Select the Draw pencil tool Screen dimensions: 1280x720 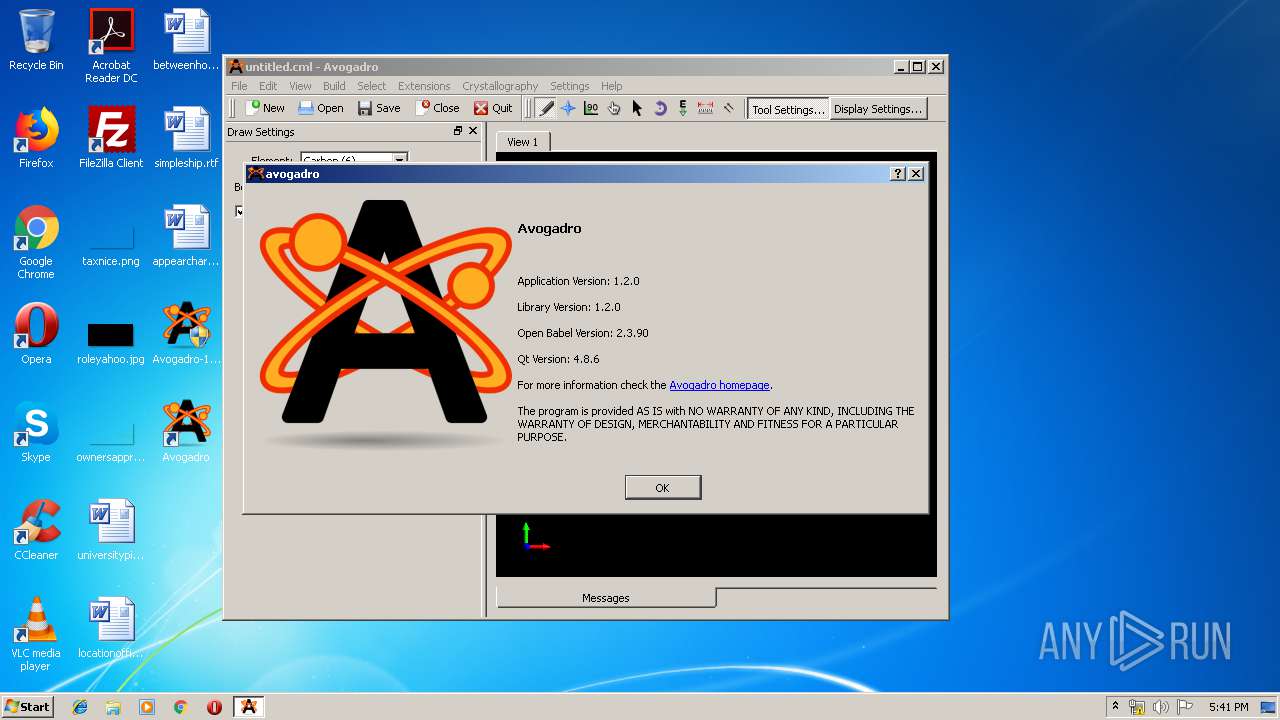[546, 108]
